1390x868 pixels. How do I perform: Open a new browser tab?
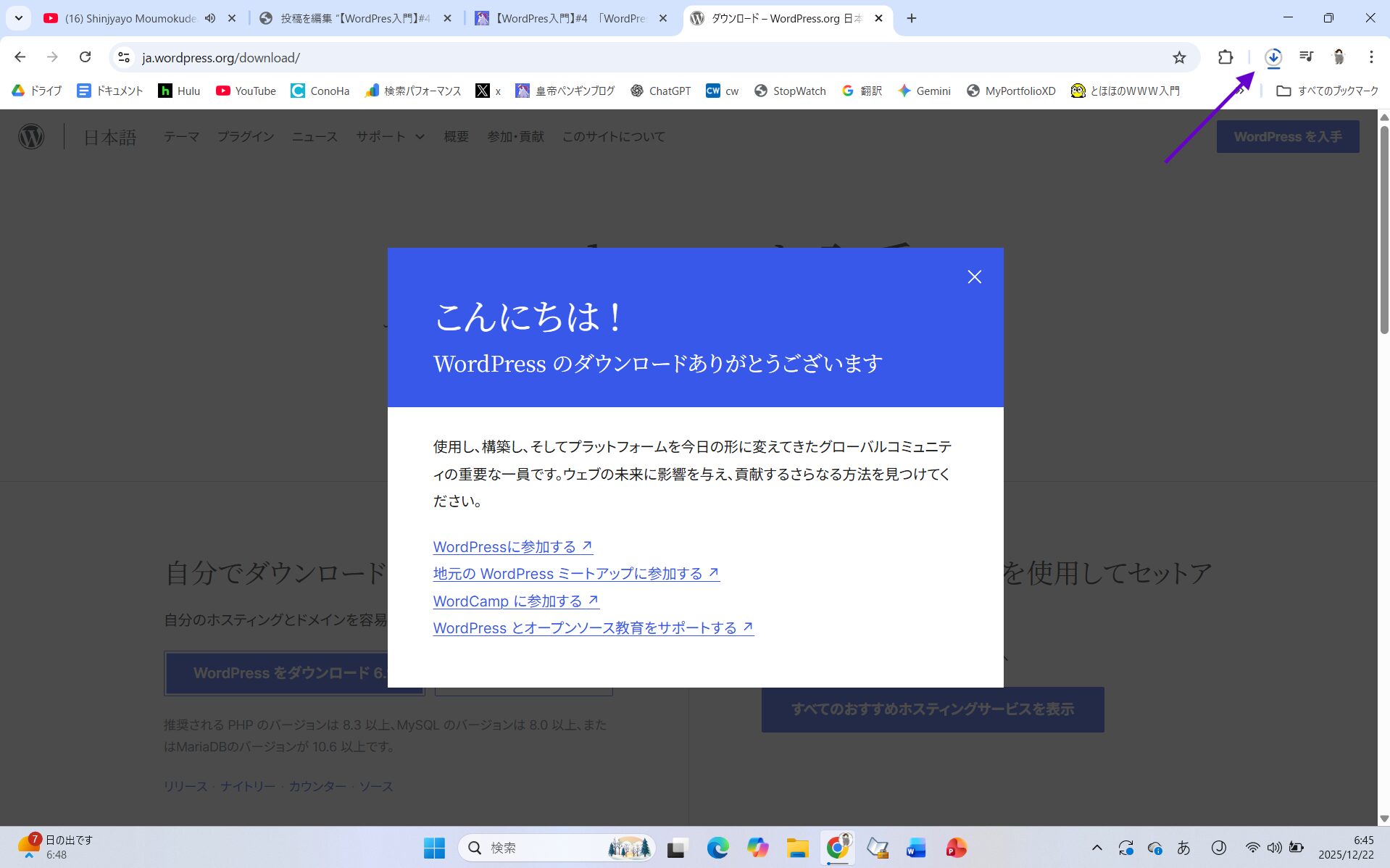click(911, 18)
